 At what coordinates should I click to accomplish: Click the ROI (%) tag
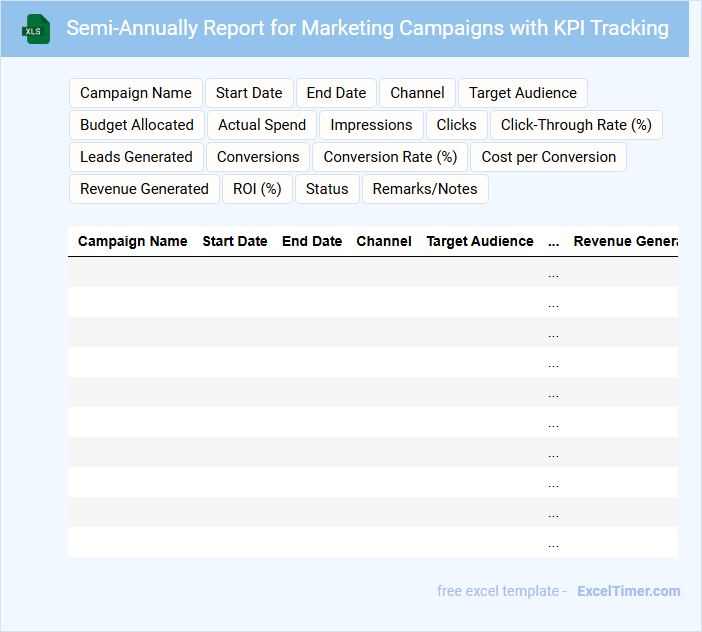(x=257, y=189)
